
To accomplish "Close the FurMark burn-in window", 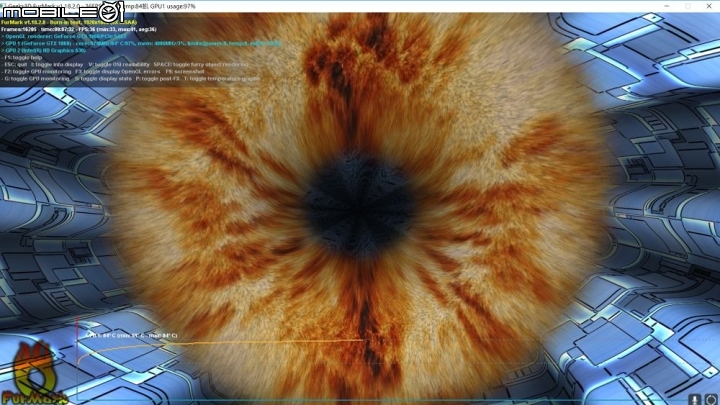I will (x=709, y=6).
